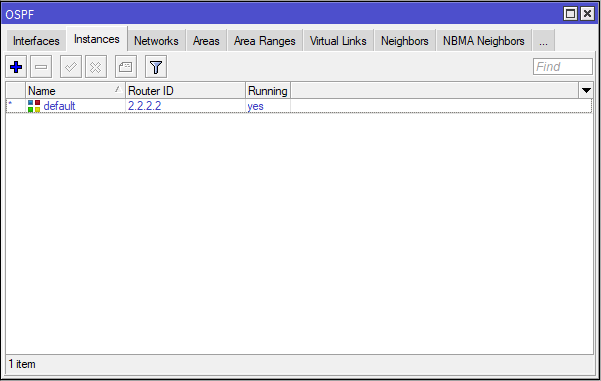This screenshot has width=601, height=381.
Task: Enable instance using the checkmark icon
Action: tap(71, 67)
